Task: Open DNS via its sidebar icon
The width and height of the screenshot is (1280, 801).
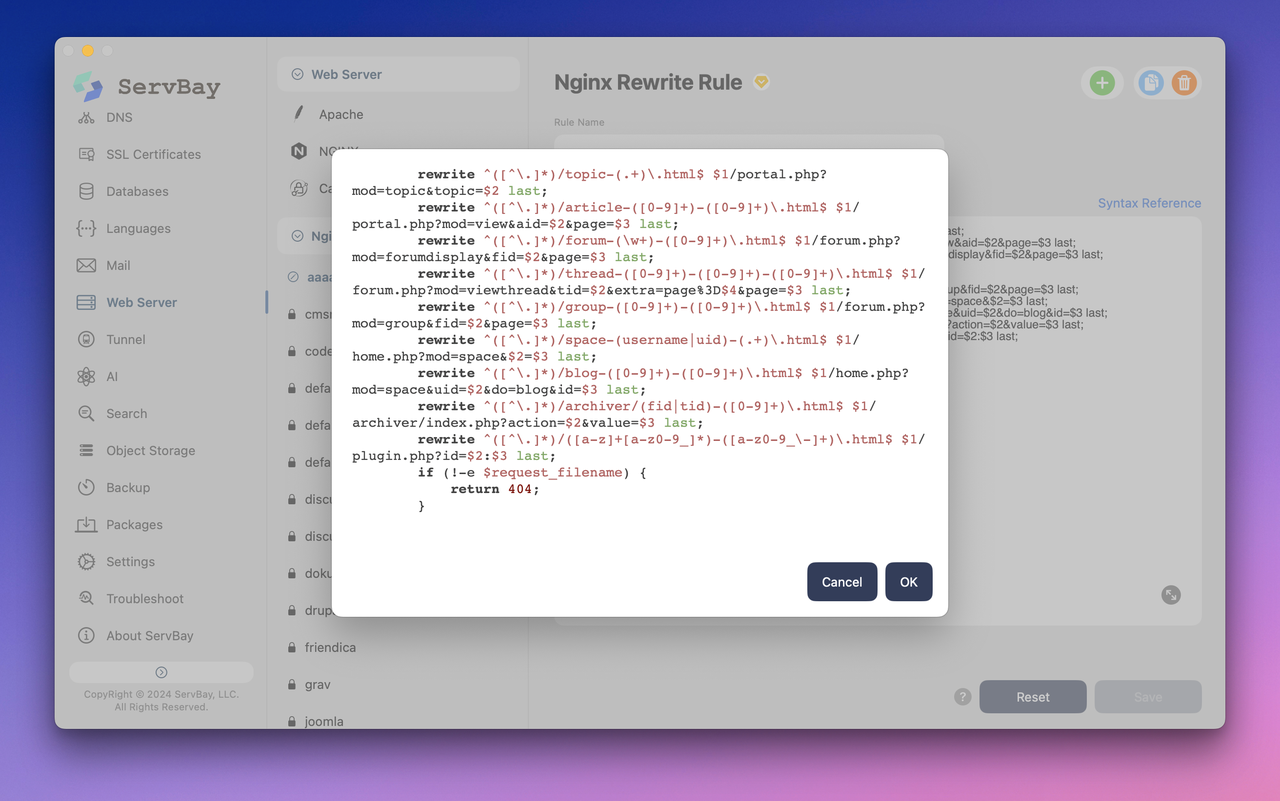Action: pos(86,117)
